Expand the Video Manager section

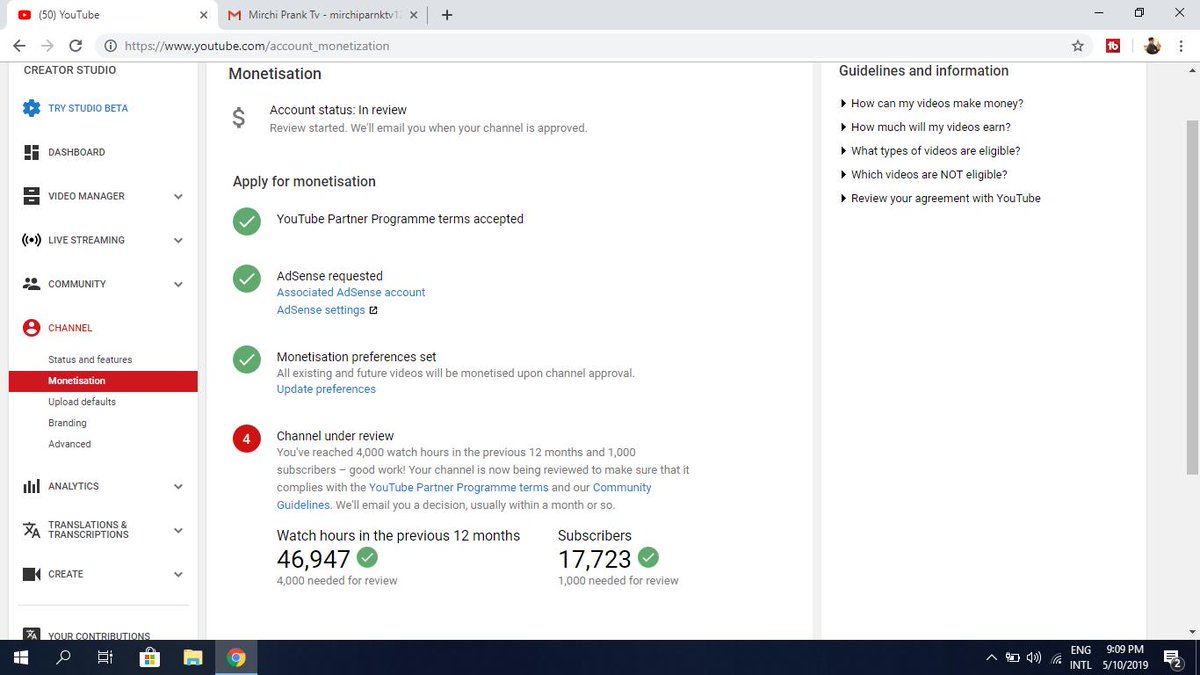tap(178, 196)
